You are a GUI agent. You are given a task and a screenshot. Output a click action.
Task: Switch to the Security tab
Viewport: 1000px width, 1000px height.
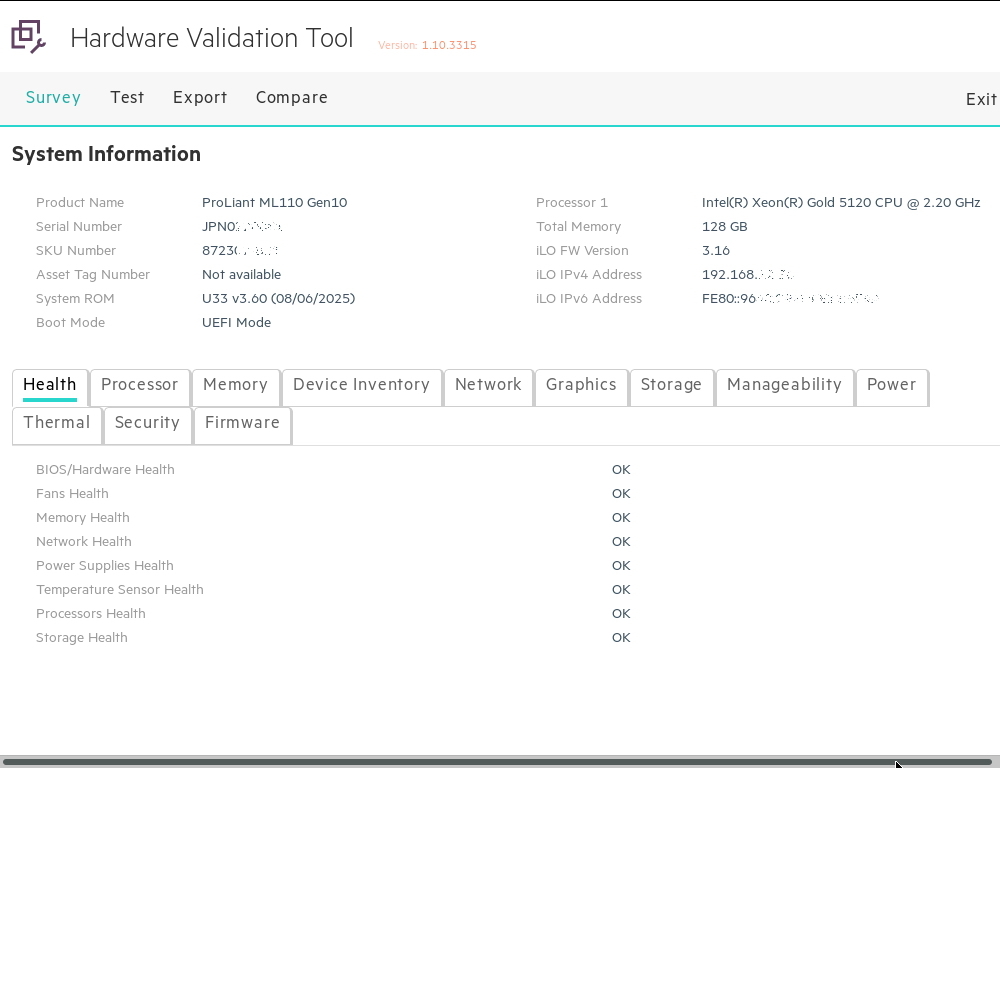click(x=147, y=425)
